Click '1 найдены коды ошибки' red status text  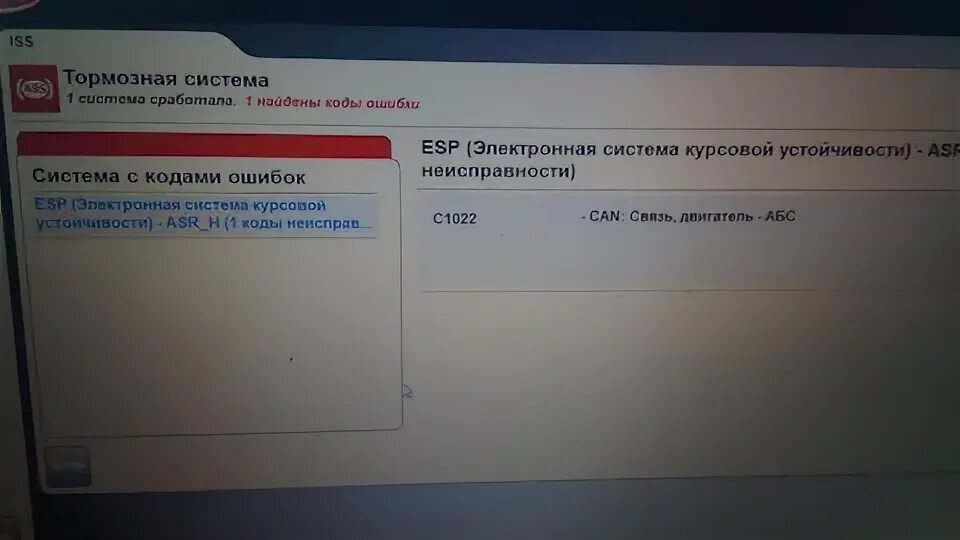332,102
